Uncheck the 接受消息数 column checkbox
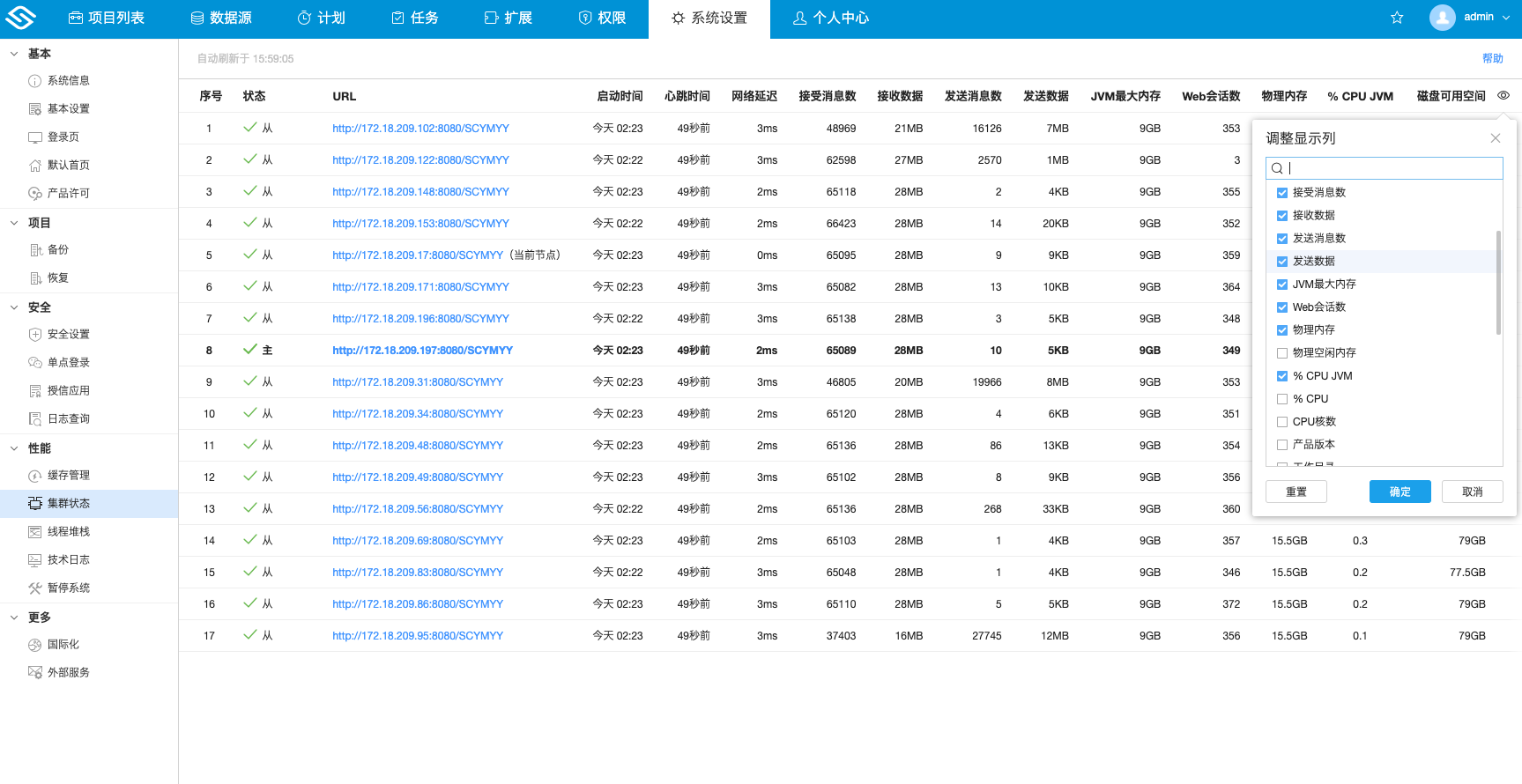The height and width of the screenshot is (784, 1522). [x=1282, y=193]
